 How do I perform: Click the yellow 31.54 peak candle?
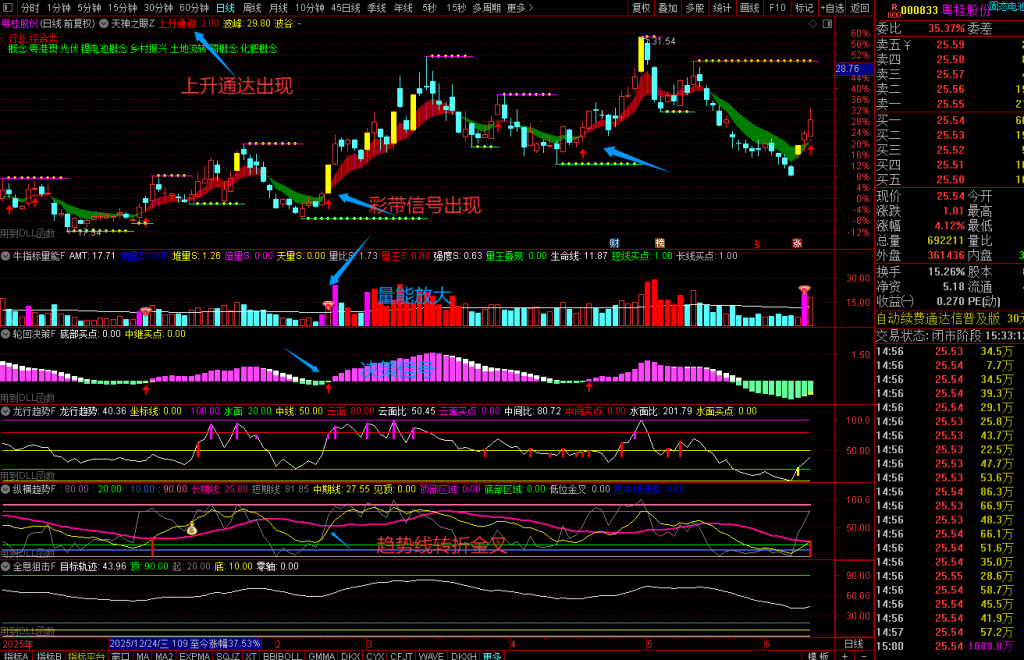(641, 54)
